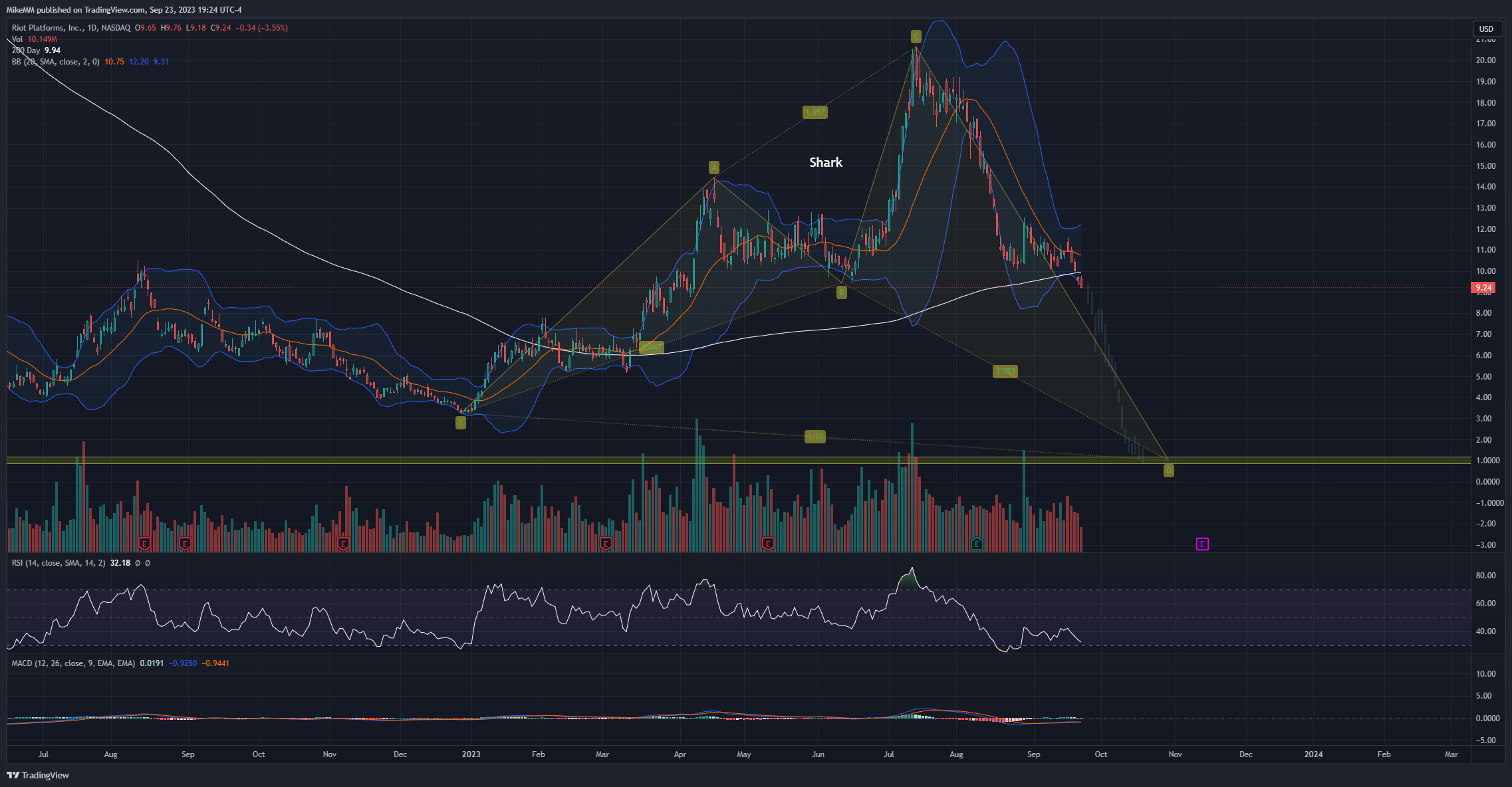Screen dimensions: 1512x787
Task: Open the red earnings marker between May and Jun
Action: click(x=768, y=544)
